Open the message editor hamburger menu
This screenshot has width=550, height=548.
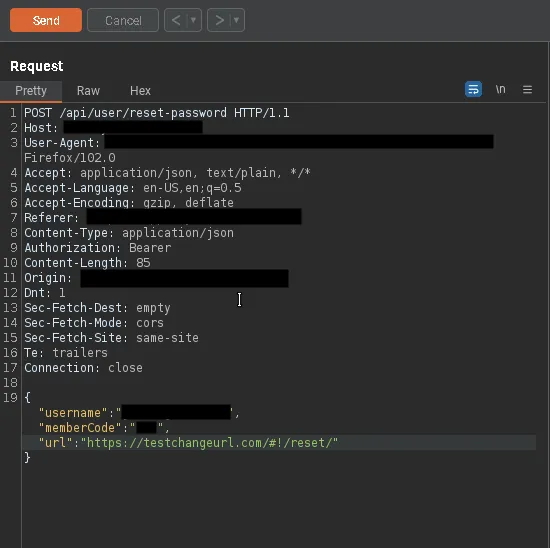coord(527,90)
